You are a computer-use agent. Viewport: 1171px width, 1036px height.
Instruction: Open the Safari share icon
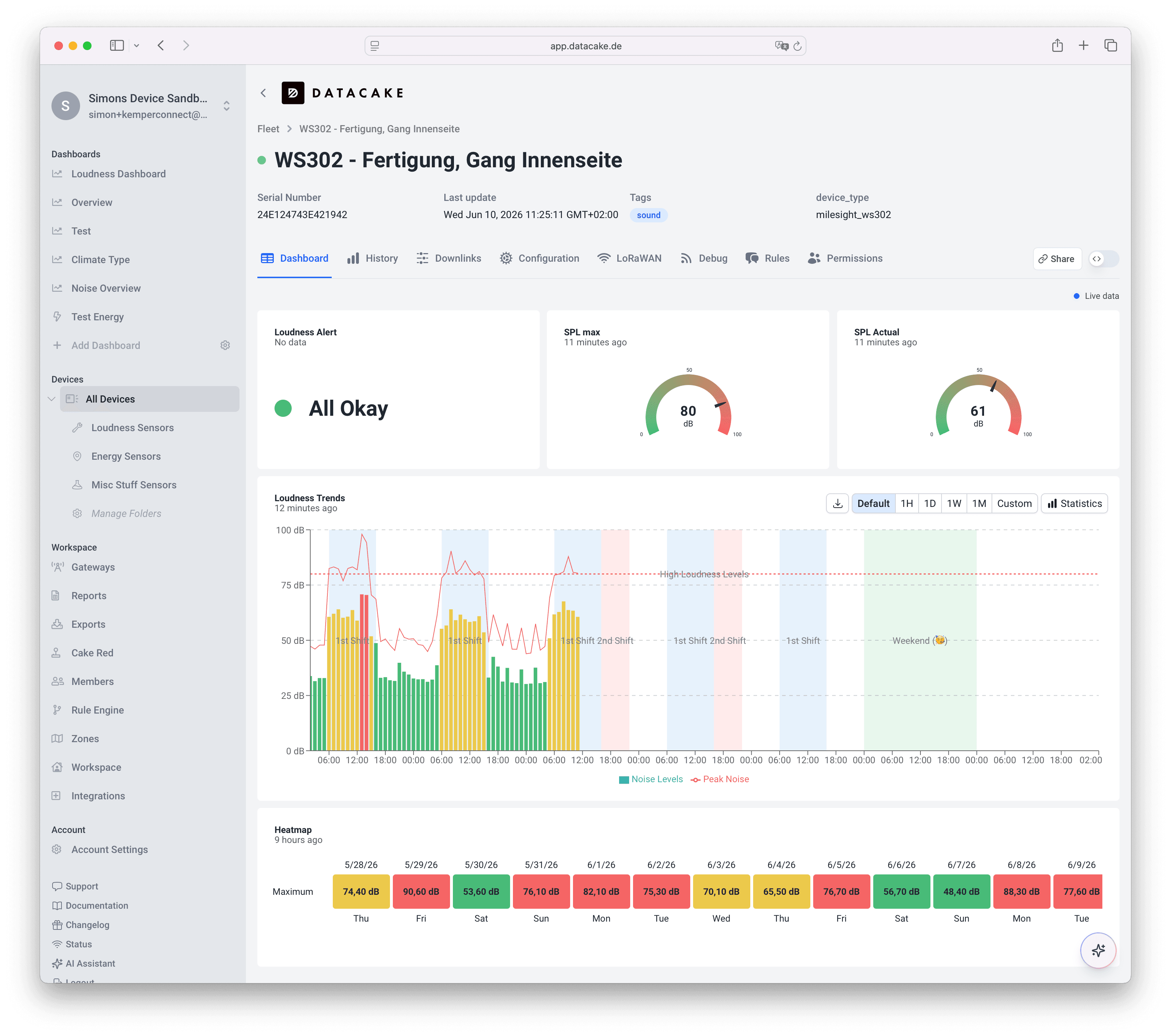tap(1057, 45)
